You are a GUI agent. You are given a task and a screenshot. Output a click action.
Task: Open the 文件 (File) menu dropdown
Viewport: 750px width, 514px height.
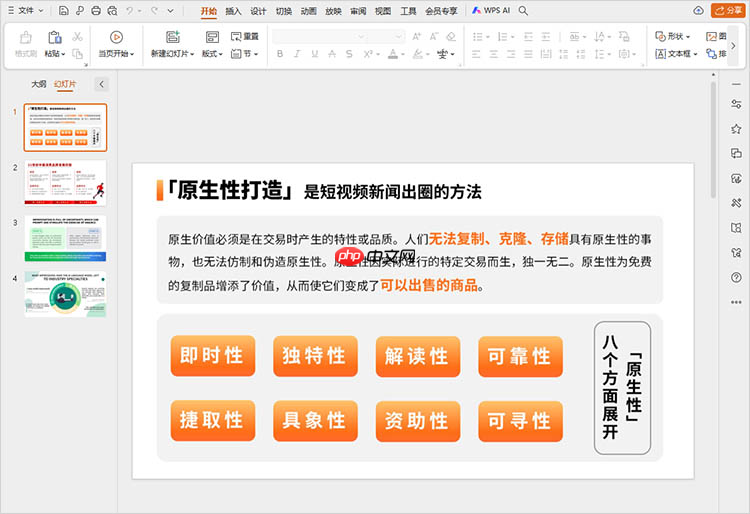pos(26,11)
